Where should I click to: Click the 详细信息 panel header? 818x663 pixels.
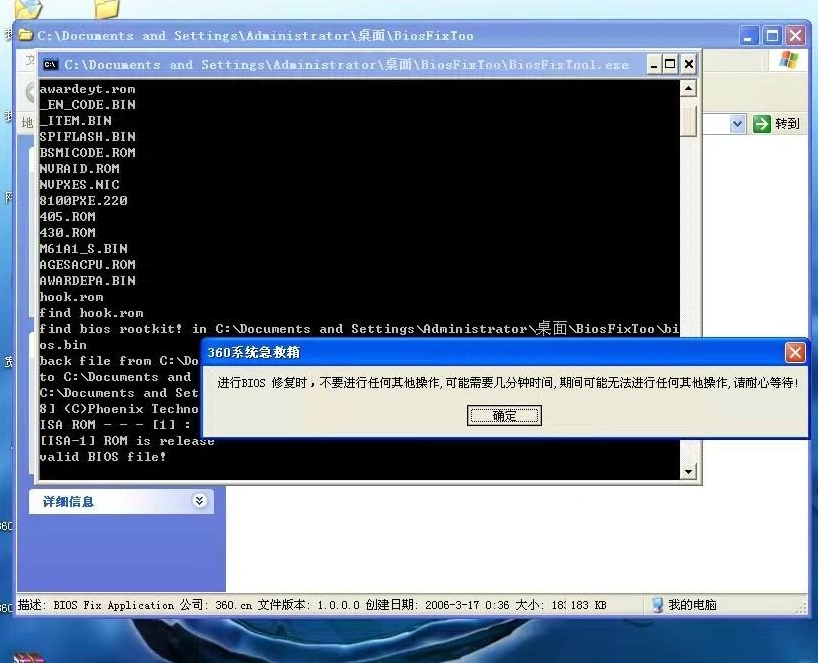coord(121,501)
